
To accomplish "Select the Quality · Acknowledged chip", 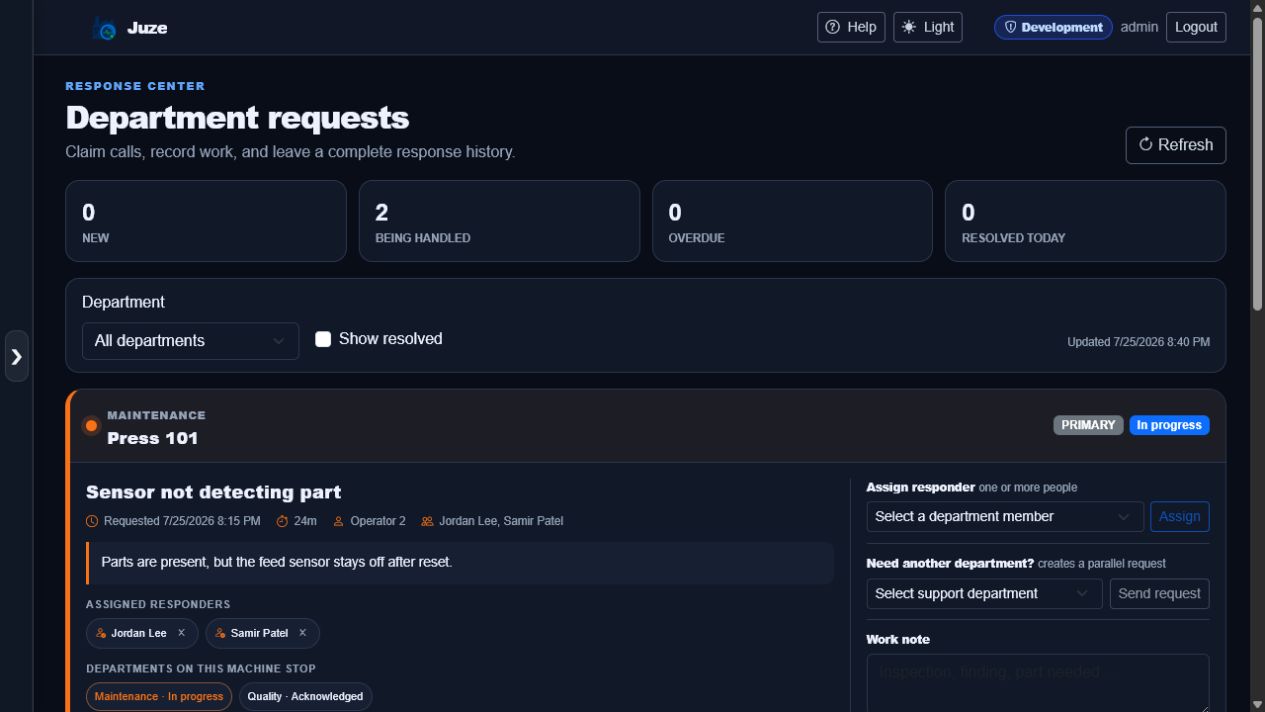I will [305, 696].
